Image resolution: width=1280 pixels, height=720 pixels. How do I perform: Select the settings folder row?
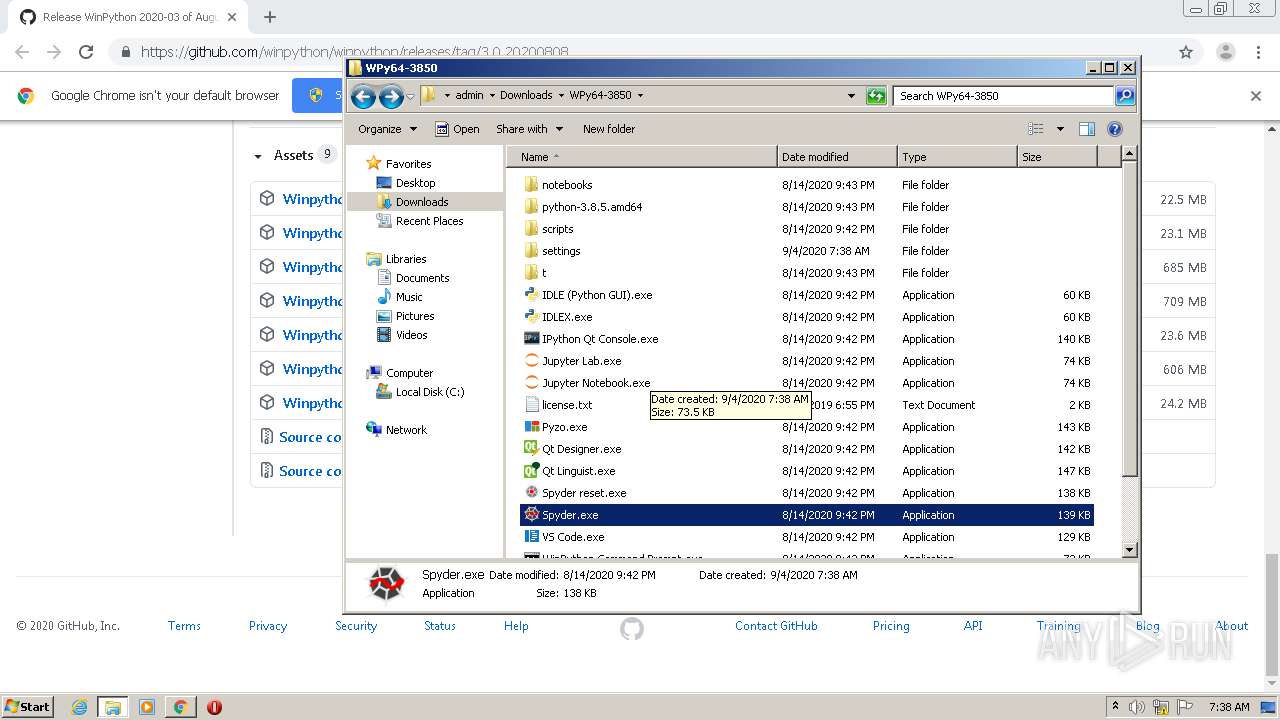tap(807, 251)
